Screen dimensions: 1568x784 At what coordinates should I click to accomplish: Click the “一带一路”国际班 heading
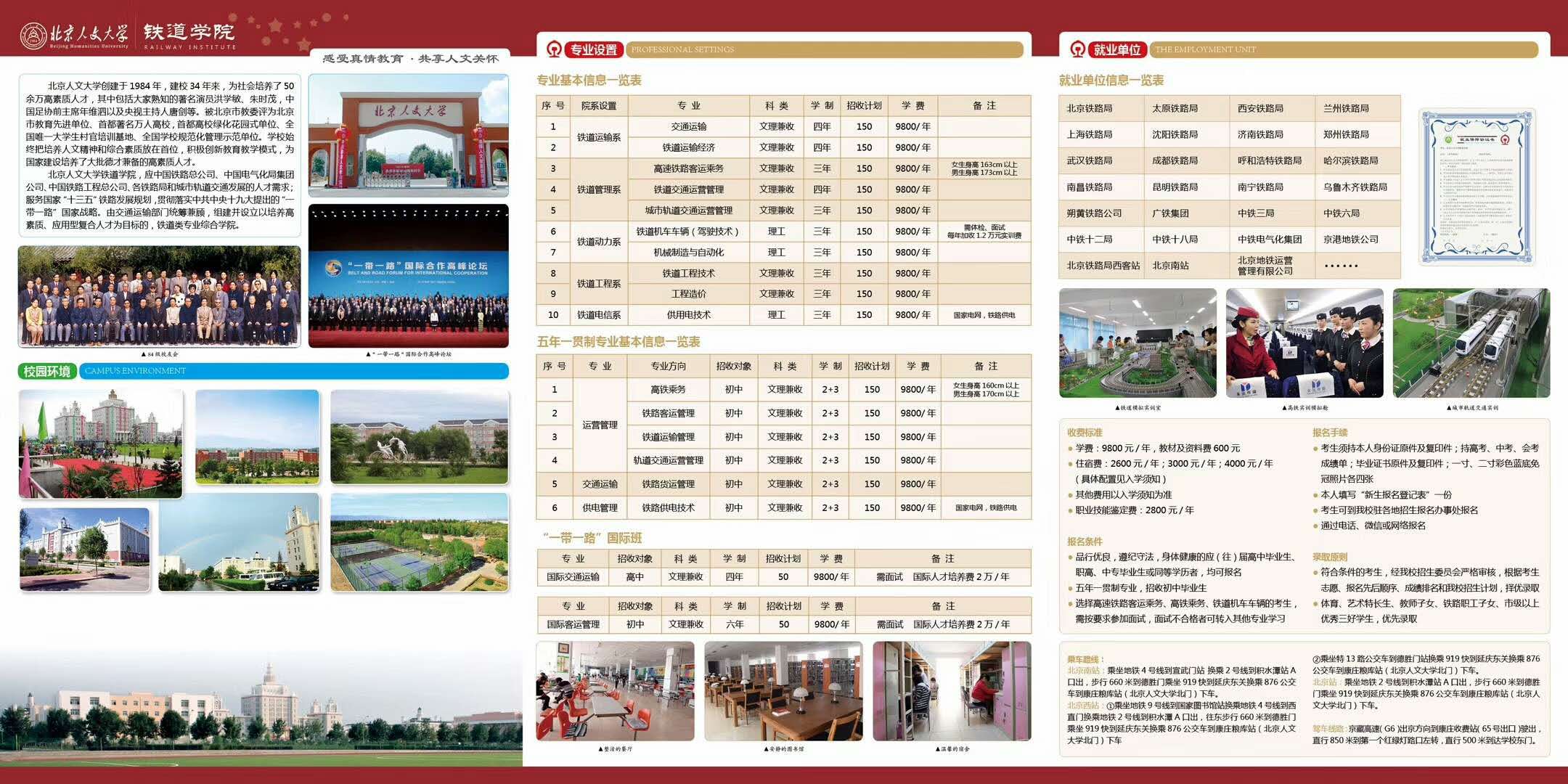click(592, 537)
